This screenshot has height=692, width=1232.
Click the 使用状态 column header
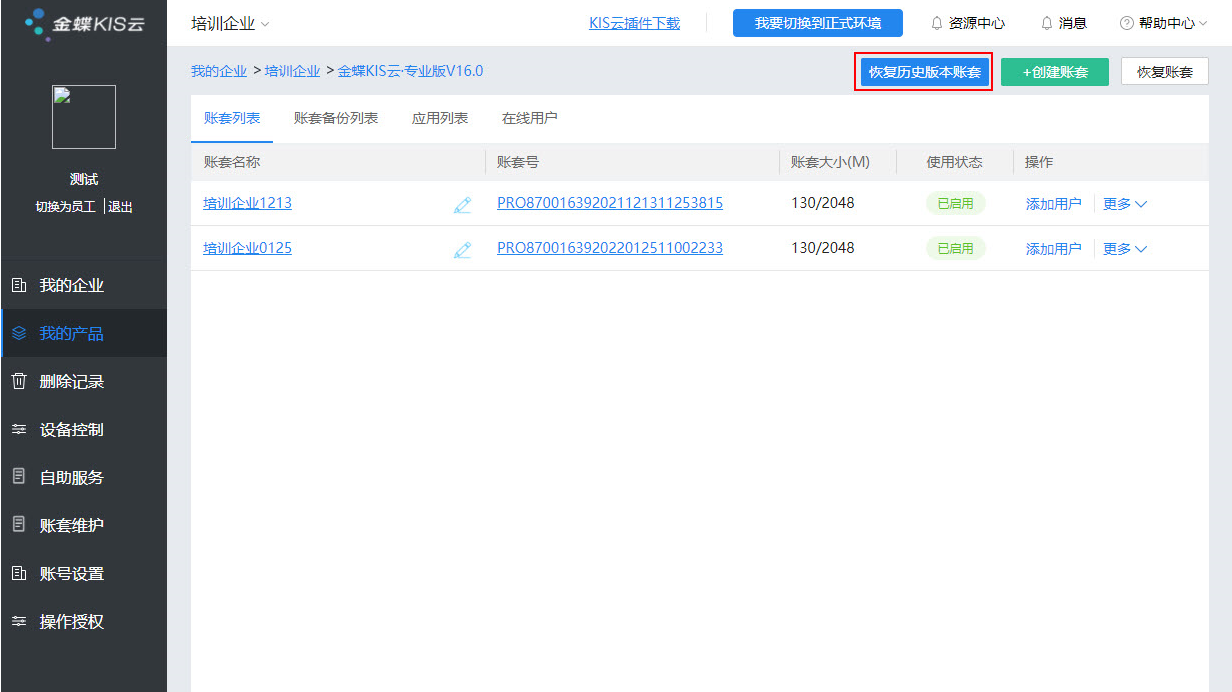pyautogui.click(x=955, y=162)
